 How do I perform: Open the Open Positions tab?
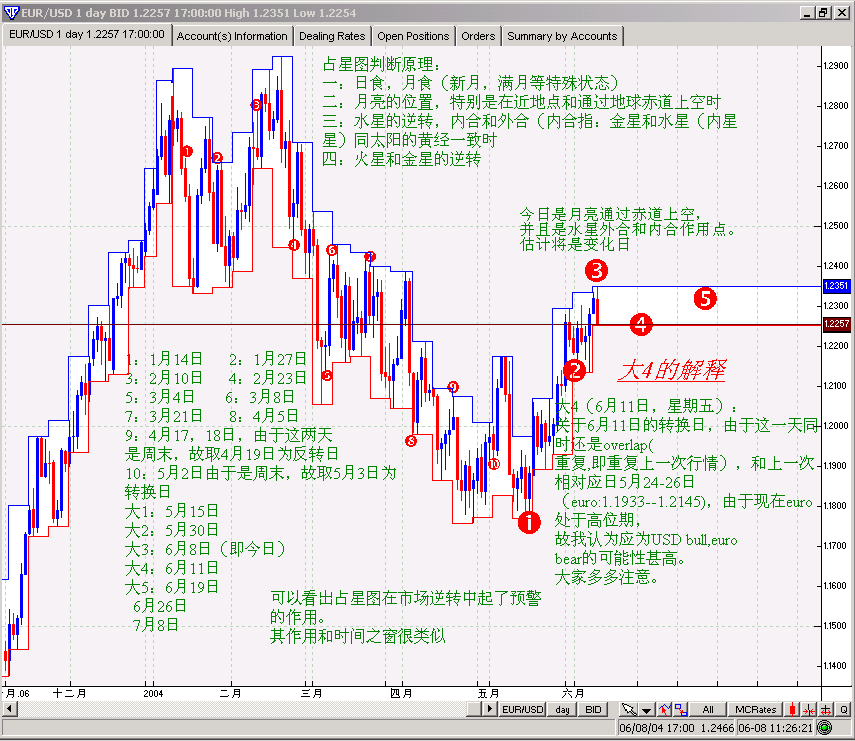click(413, 36)
